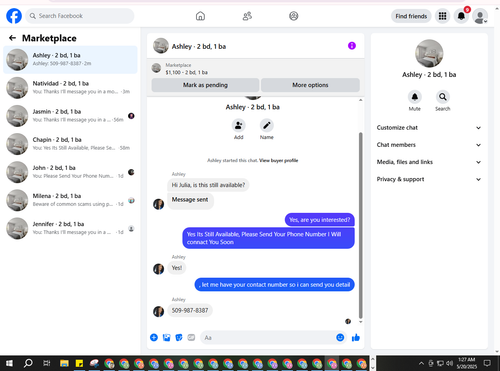Choose a GIF icon
Viewport: 500px width, 371px height.
pos(191,338)
